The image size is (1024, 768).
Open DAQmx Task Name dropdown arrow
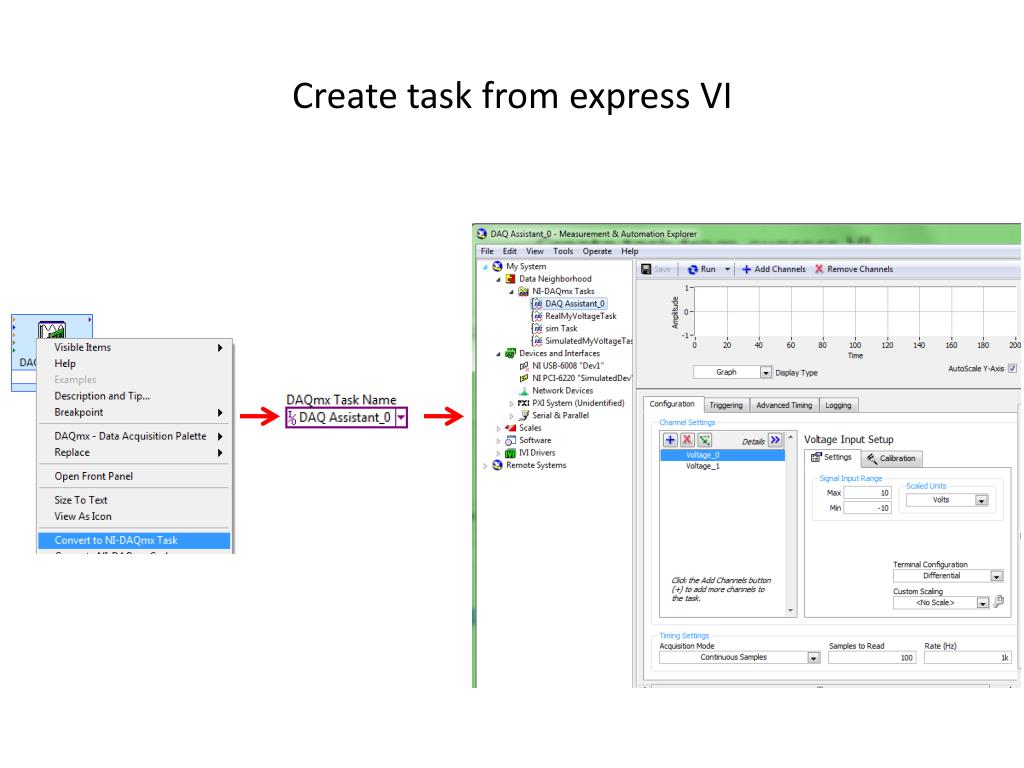tap(401, 418)
